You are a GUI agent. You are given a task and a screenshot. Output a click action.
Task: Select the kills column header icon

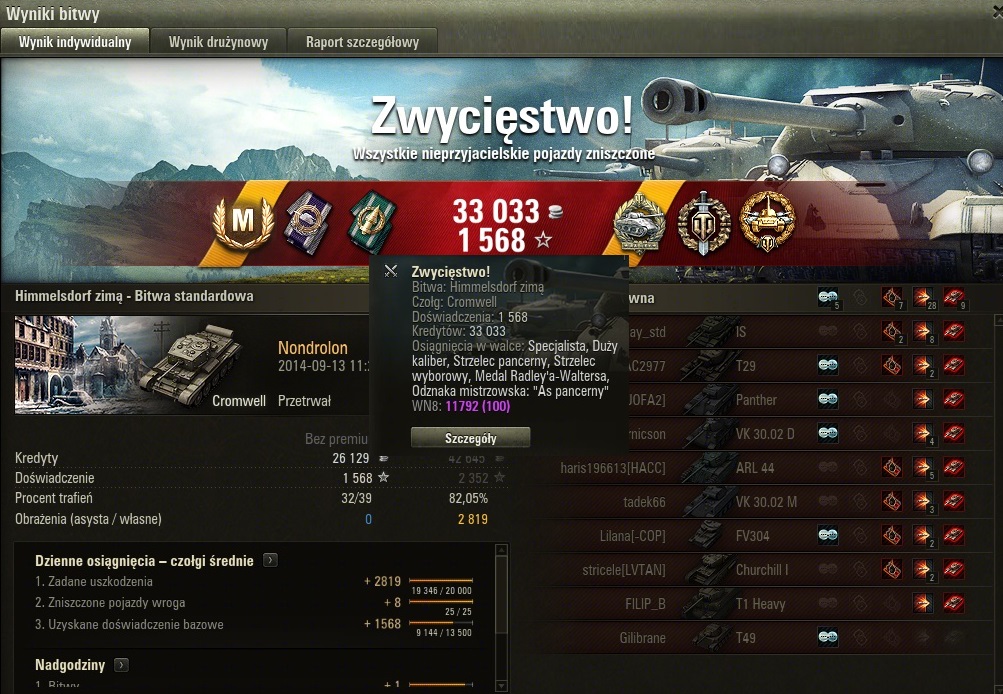coord(954,297)
